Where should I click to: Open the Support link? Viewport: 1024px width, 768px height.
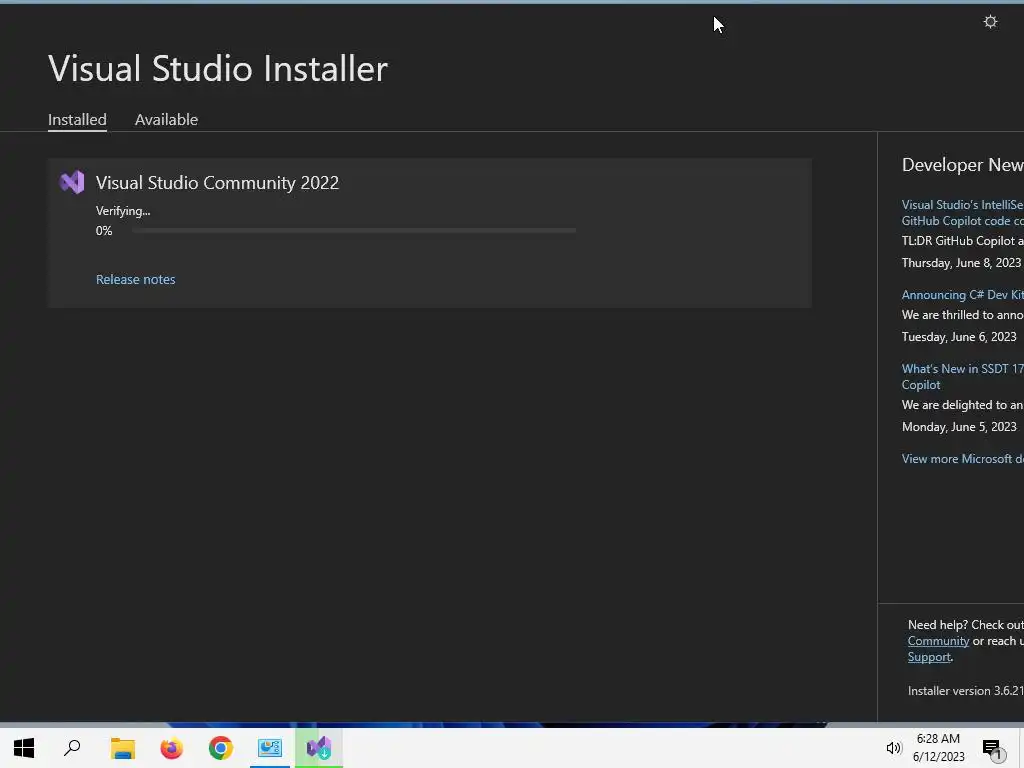point(929,658)
